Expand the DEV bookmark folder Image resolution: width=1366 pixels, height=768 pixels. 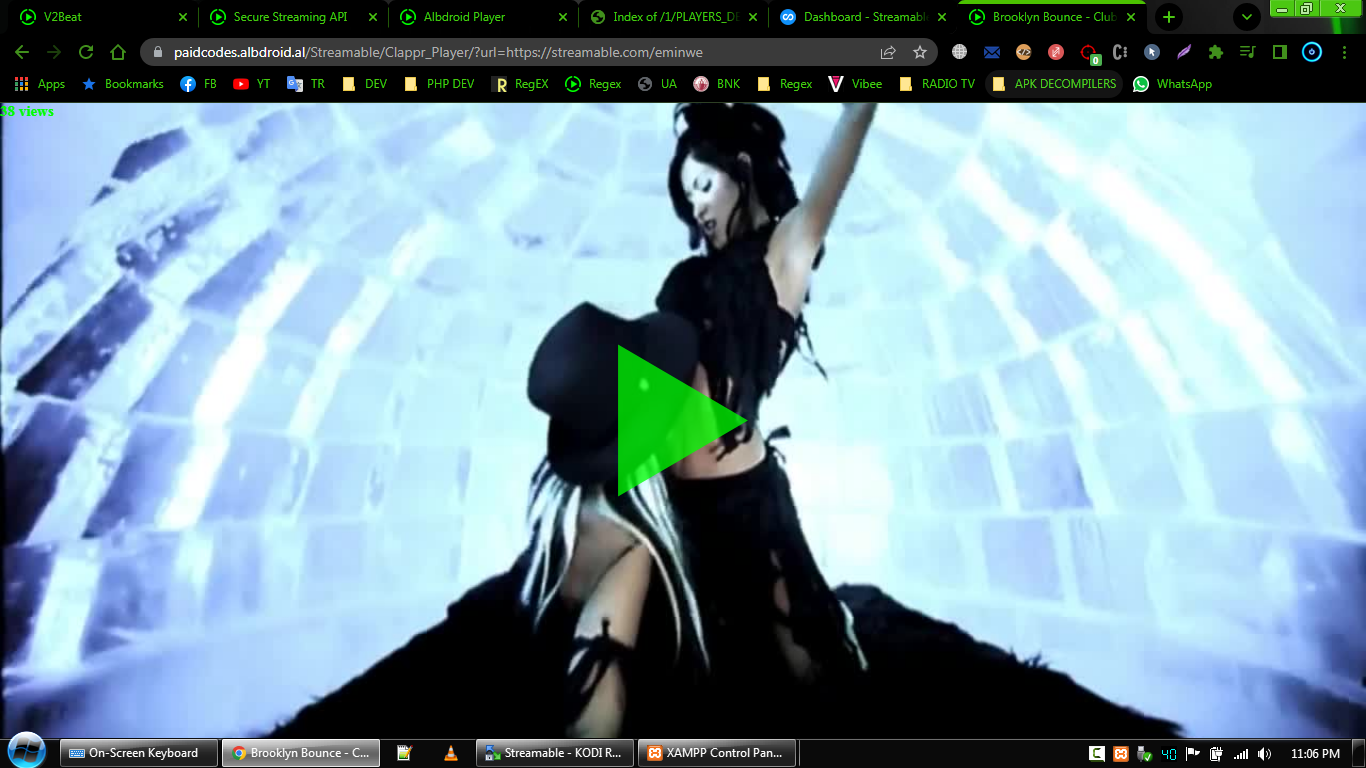click(364, 84)
